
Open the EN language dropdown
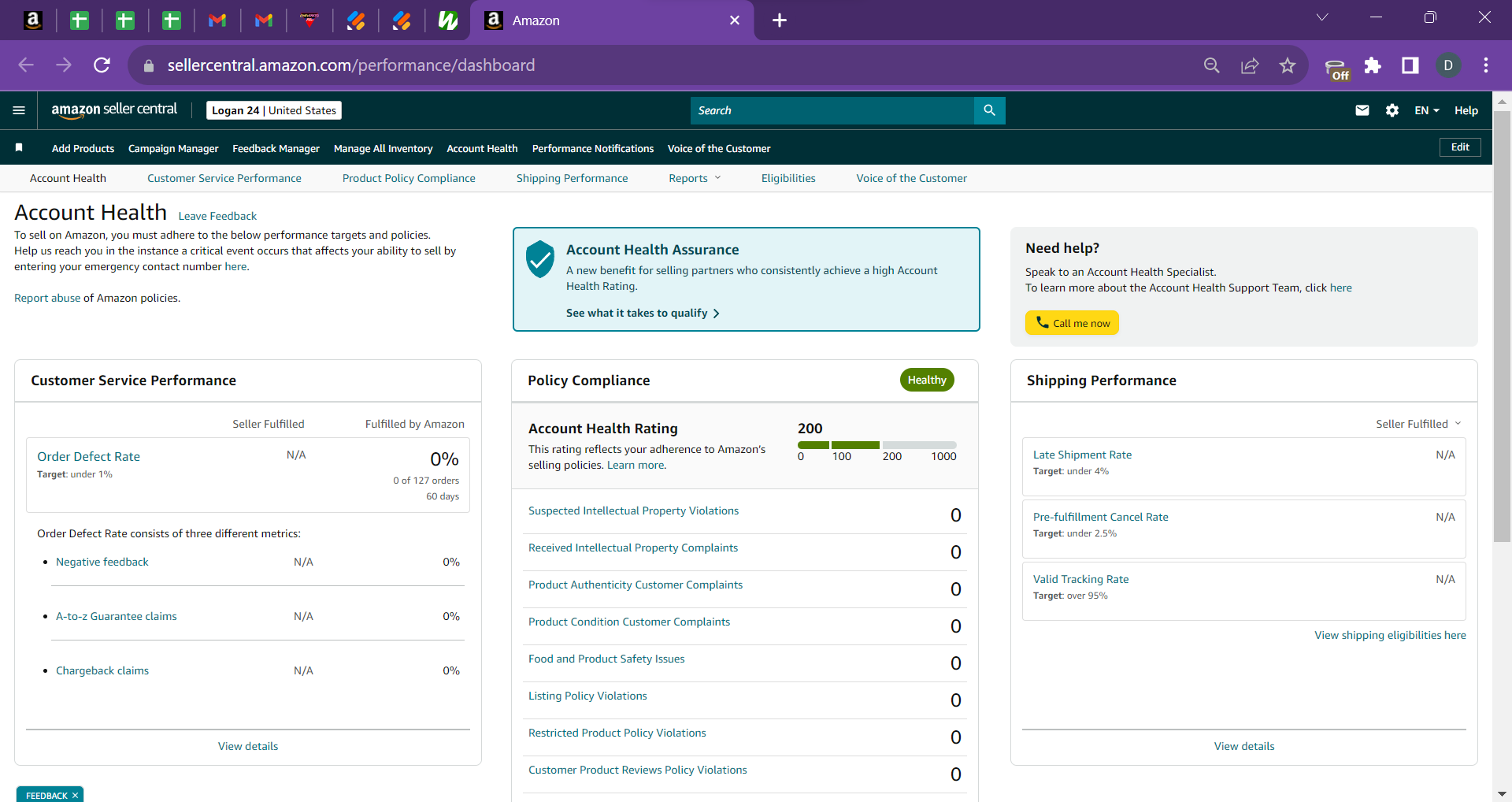[1427, 110]
